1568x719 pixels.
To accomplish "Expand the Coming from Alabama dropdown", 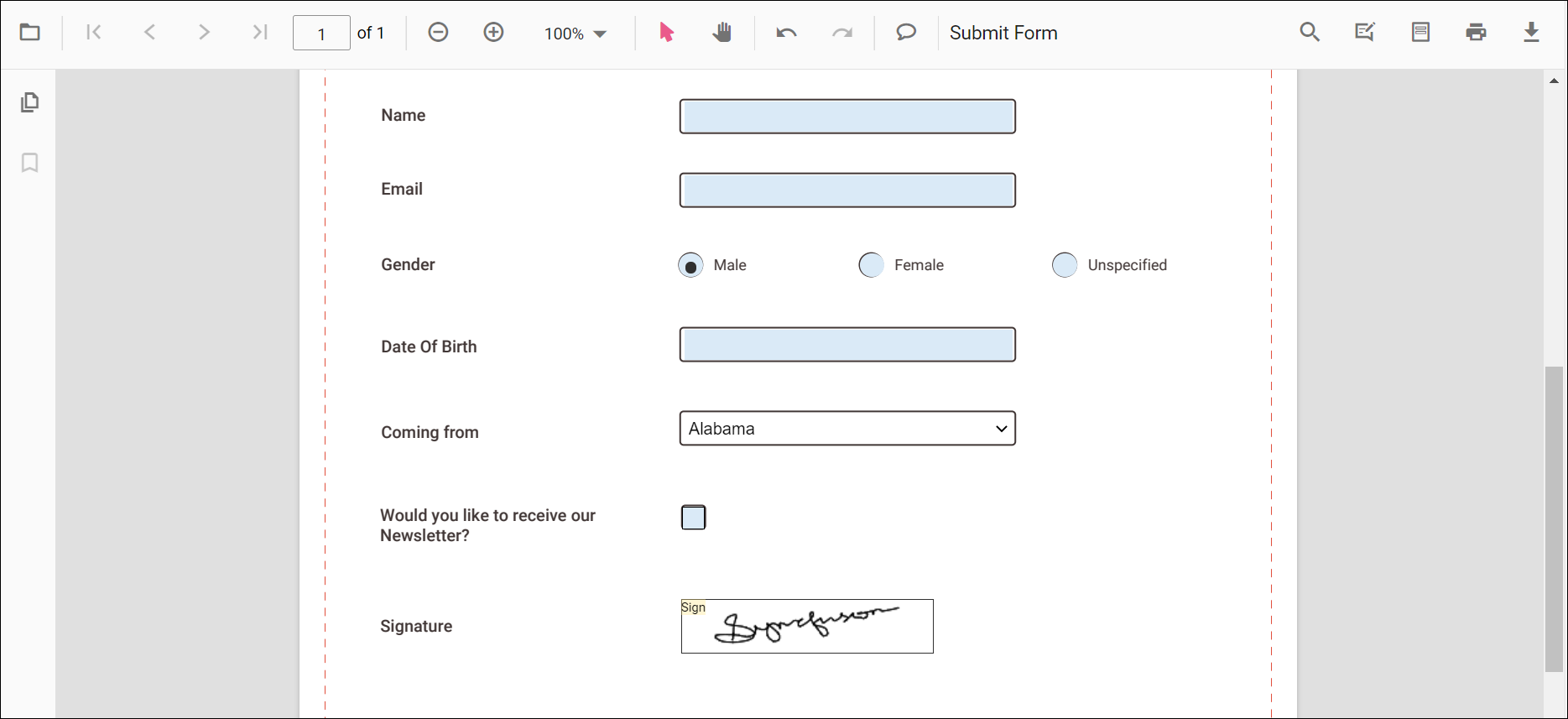I will 847,429.
